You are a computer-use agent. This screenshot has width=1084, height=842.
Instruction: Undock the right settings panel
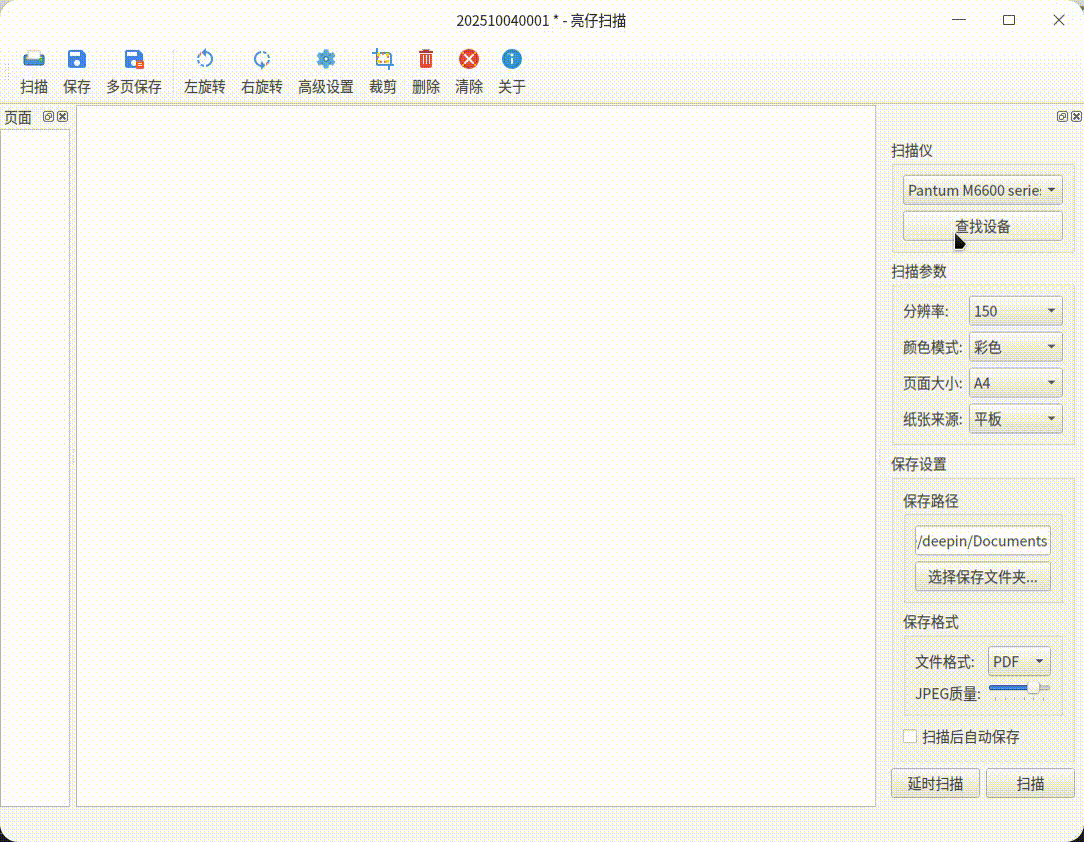(1063, 117)
